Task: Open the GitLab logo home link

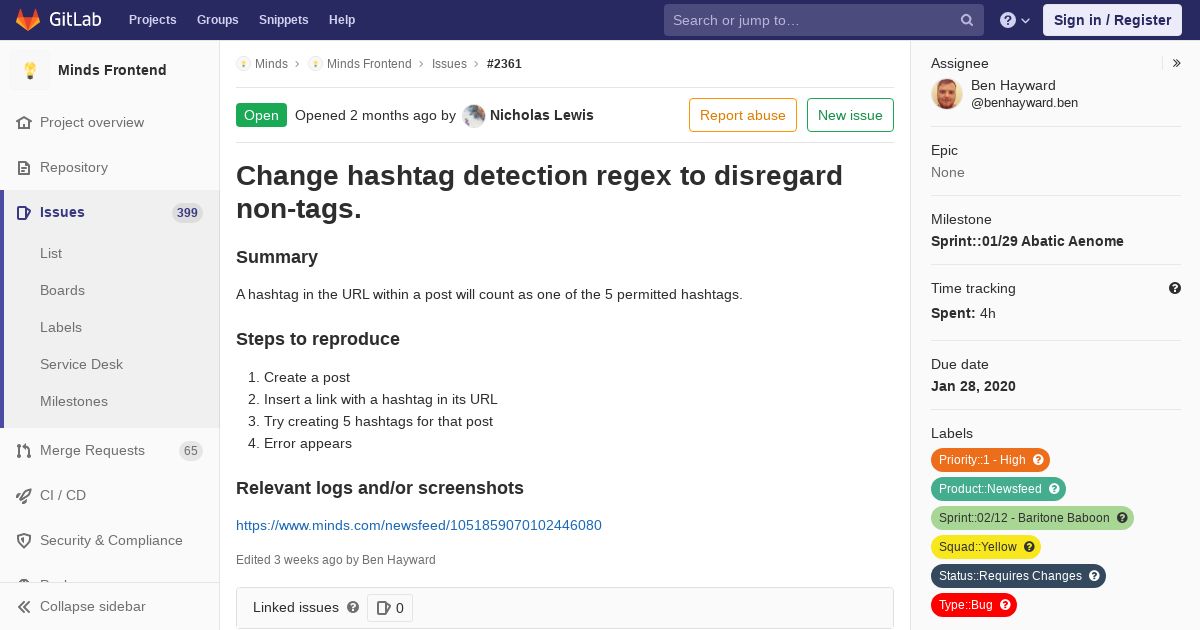Action: coord(56,19)
